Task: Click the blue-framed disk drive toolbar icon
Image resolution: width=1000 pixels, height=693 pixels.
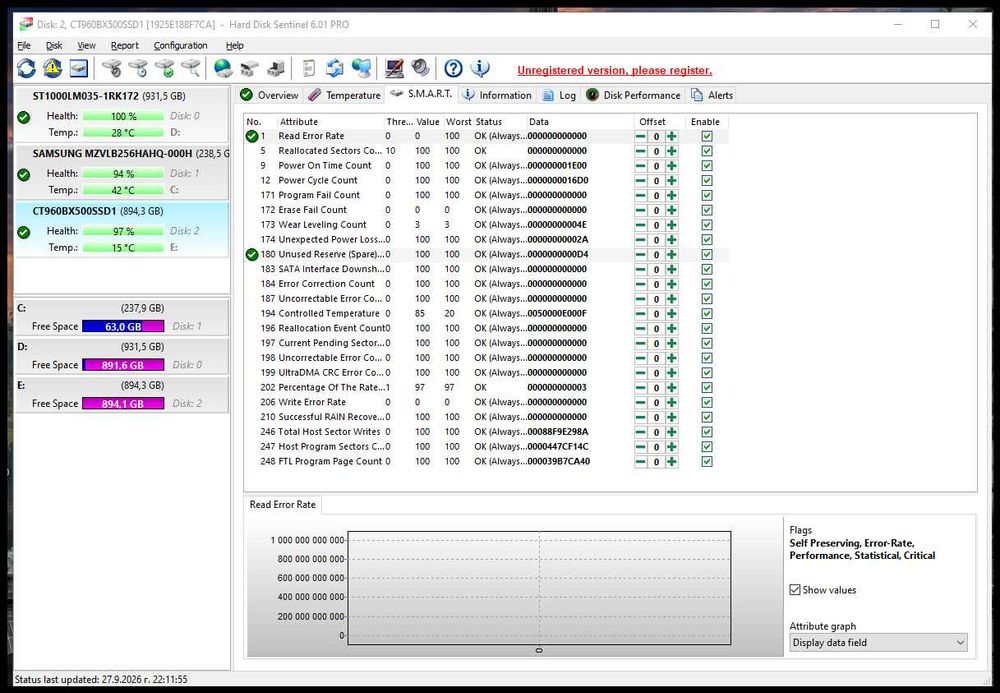Action: coord(79,68)
